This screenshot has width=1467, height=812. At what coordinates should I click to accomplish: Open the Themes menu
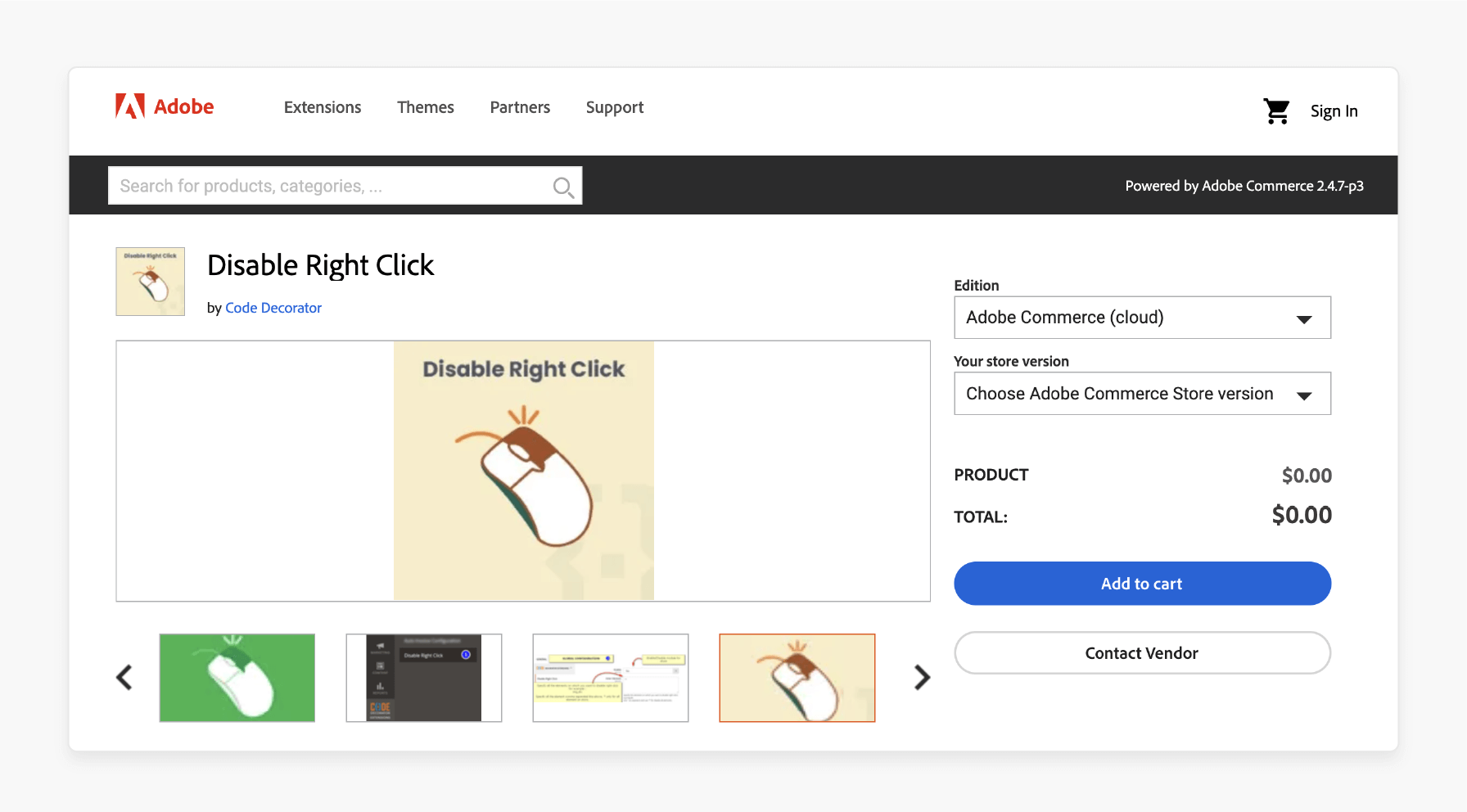coord(426,107)
